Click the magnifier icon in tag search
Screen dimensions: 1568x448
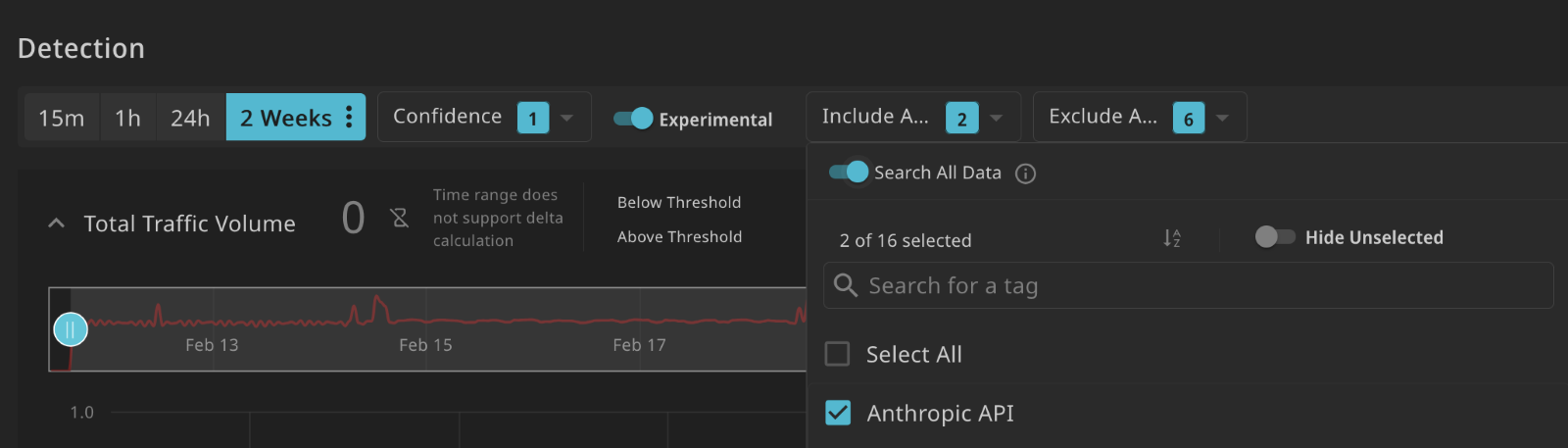click(845, 285)
